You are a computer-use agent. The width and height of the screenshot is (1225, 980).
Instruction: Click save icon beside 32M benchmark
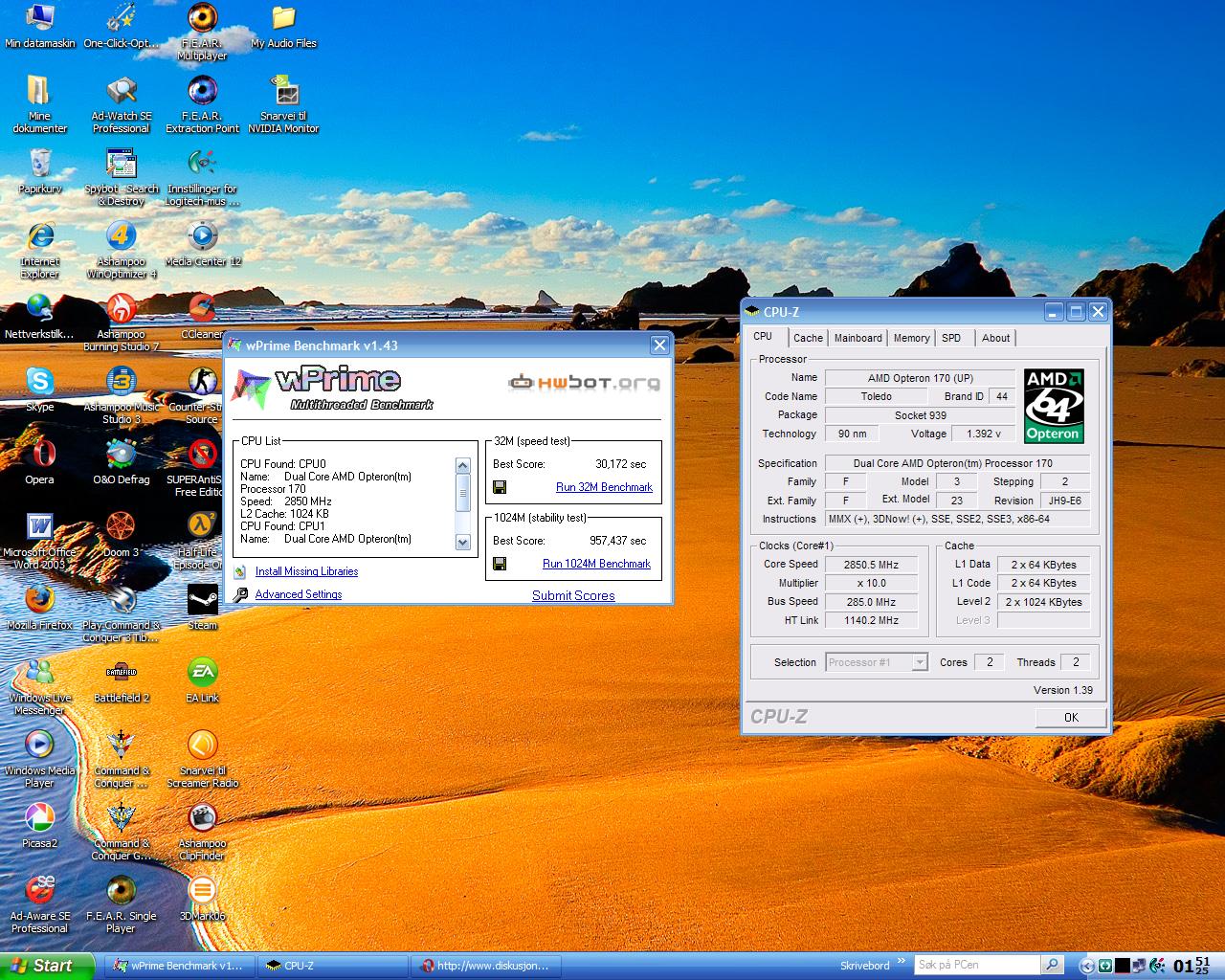click(500, 487)
